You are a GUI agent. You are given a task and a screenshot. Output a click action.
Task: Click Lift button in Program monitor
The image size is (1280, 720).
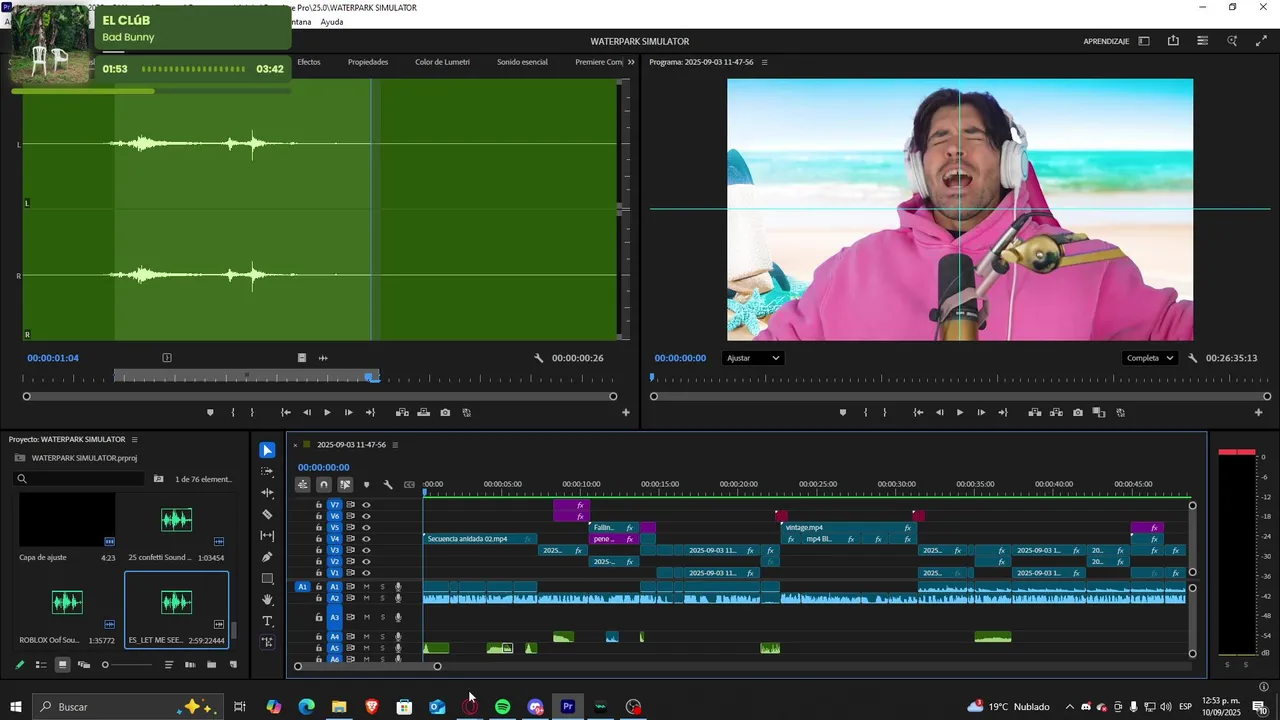1034,412
